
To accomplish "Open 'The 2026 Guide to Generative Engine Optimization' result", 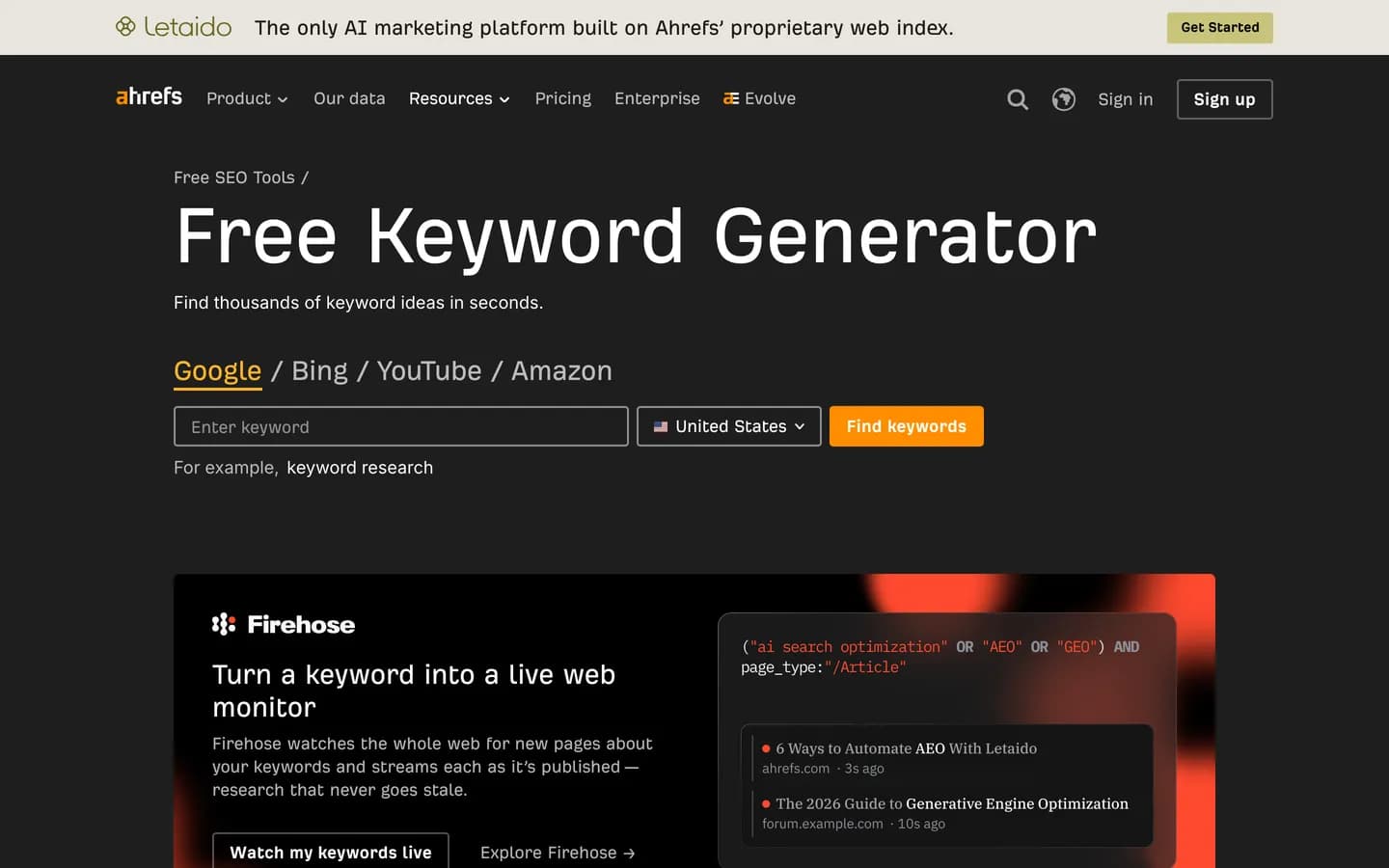I will (x=952, y=803).
